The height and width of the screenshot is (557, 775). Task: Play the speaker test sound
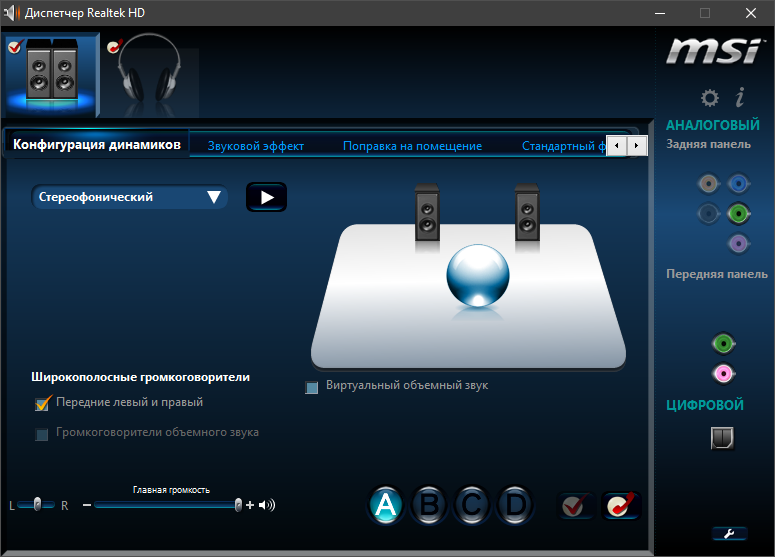point(266,197)
